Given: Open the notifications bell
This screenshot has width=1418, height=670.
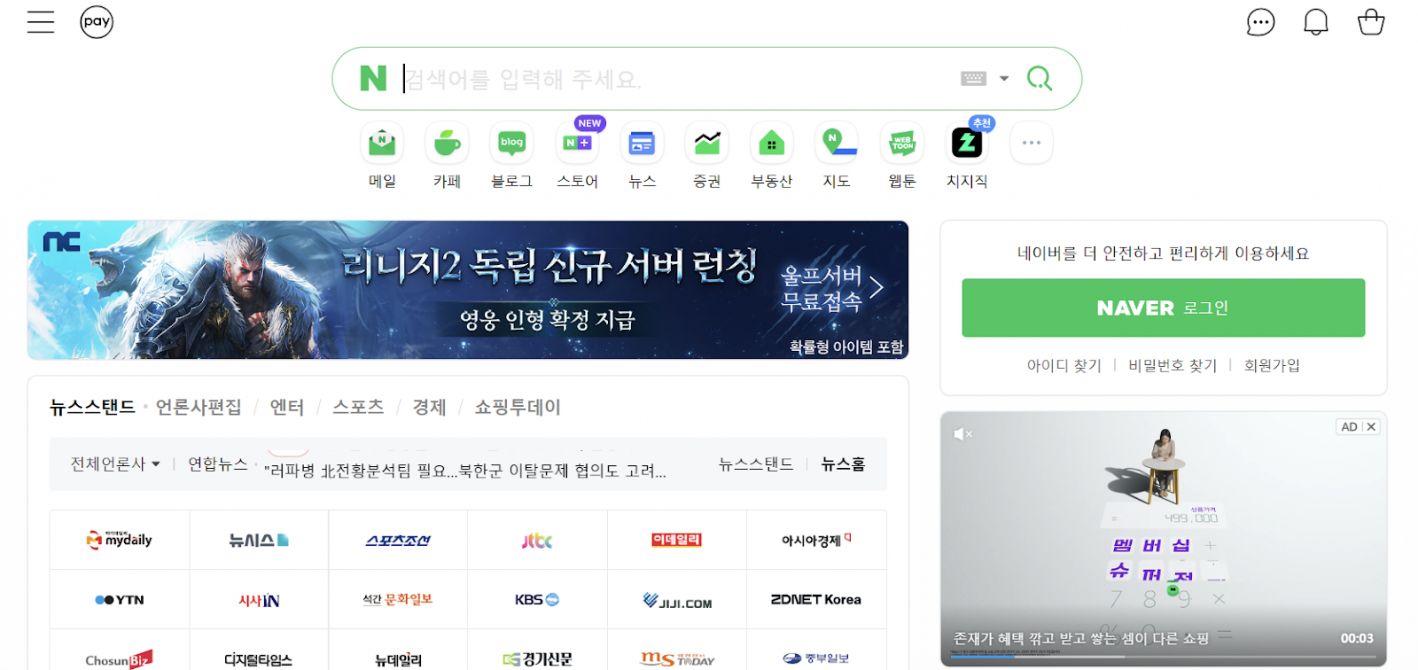Looking at the screenshot, I should pos(1316,22).
